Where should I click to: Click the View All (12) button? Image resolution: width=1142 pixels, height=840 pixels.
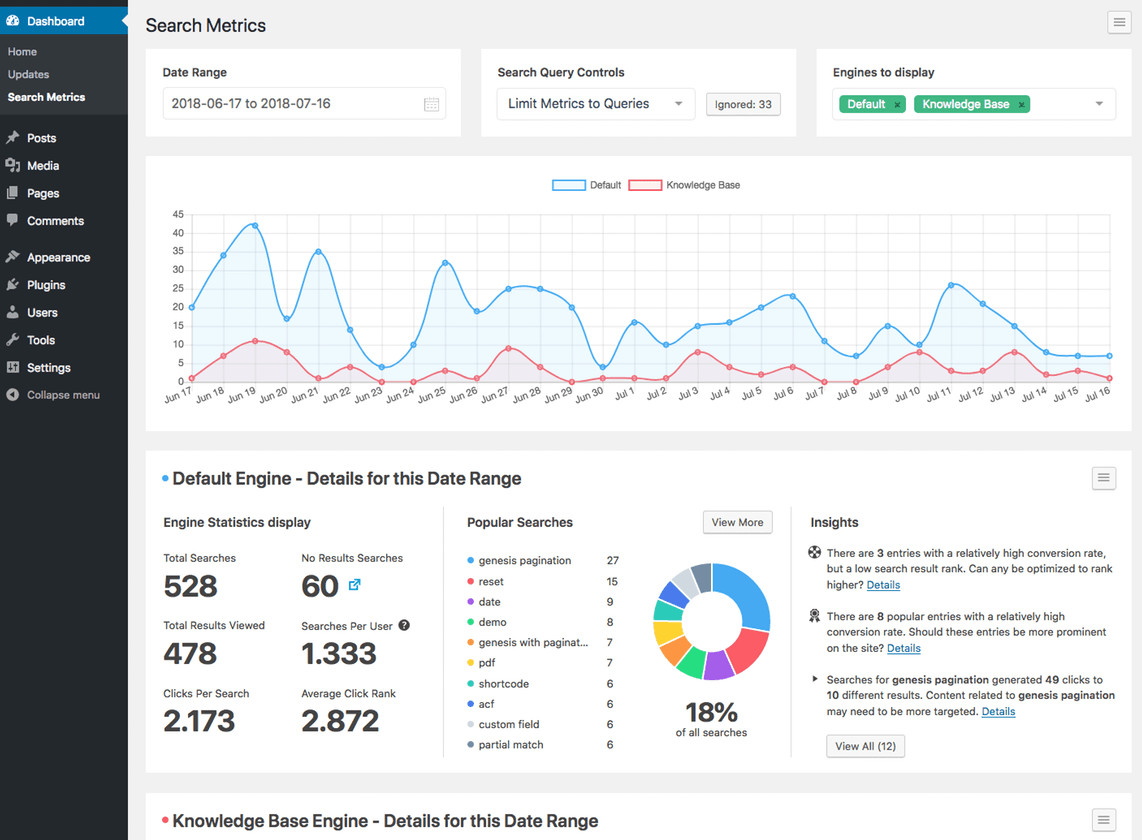point(865,746)
